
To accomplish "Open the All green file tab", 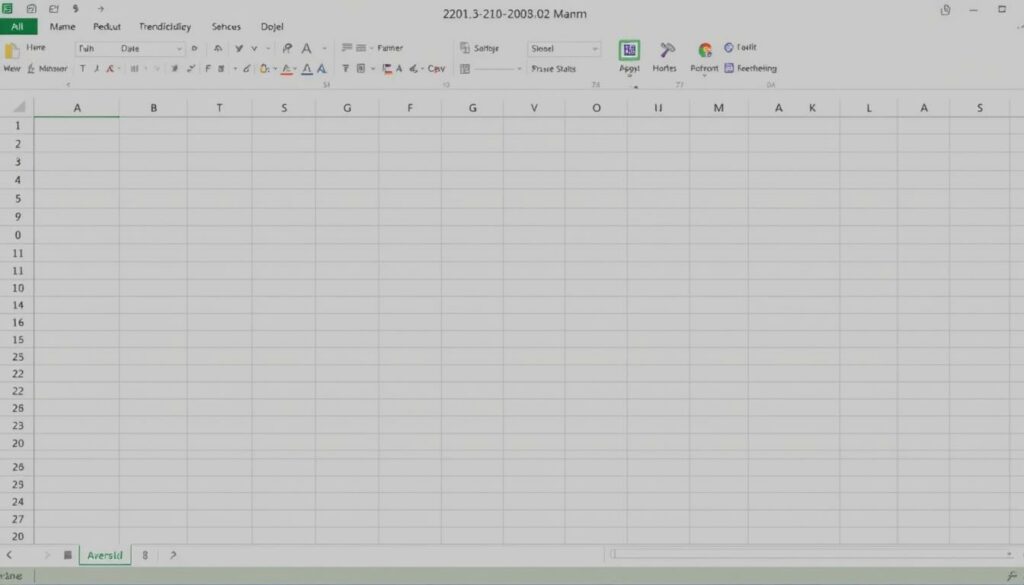I will [x=18, y=27].
